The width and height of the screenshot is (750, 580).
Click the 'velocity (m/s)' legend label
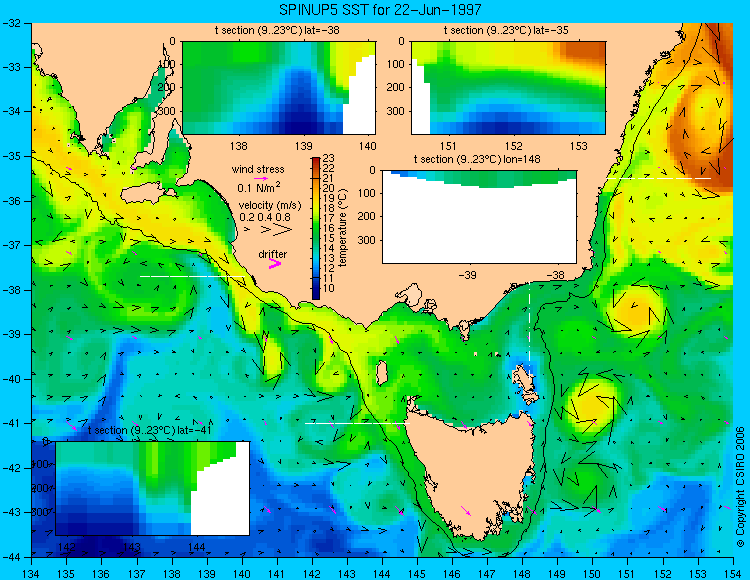(x=270, y=206)
